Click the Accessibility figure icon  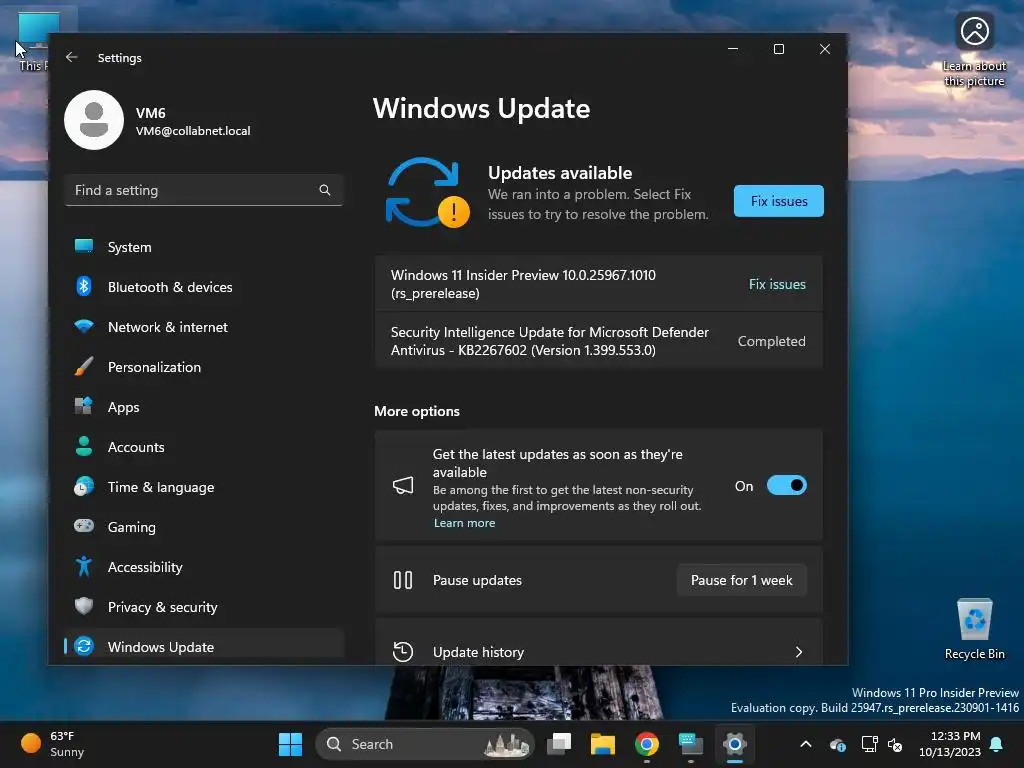pos(84,566)
